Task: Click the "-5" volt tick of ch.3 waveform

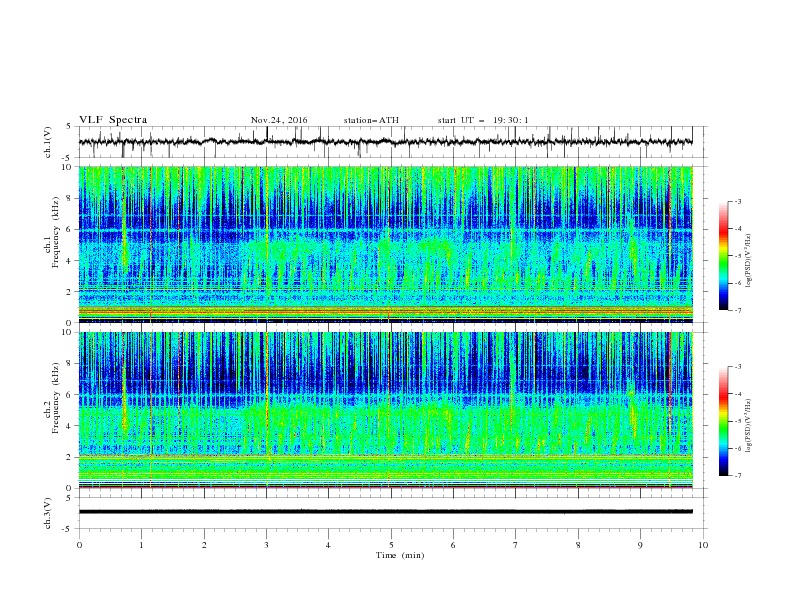Action: [67, 529]
